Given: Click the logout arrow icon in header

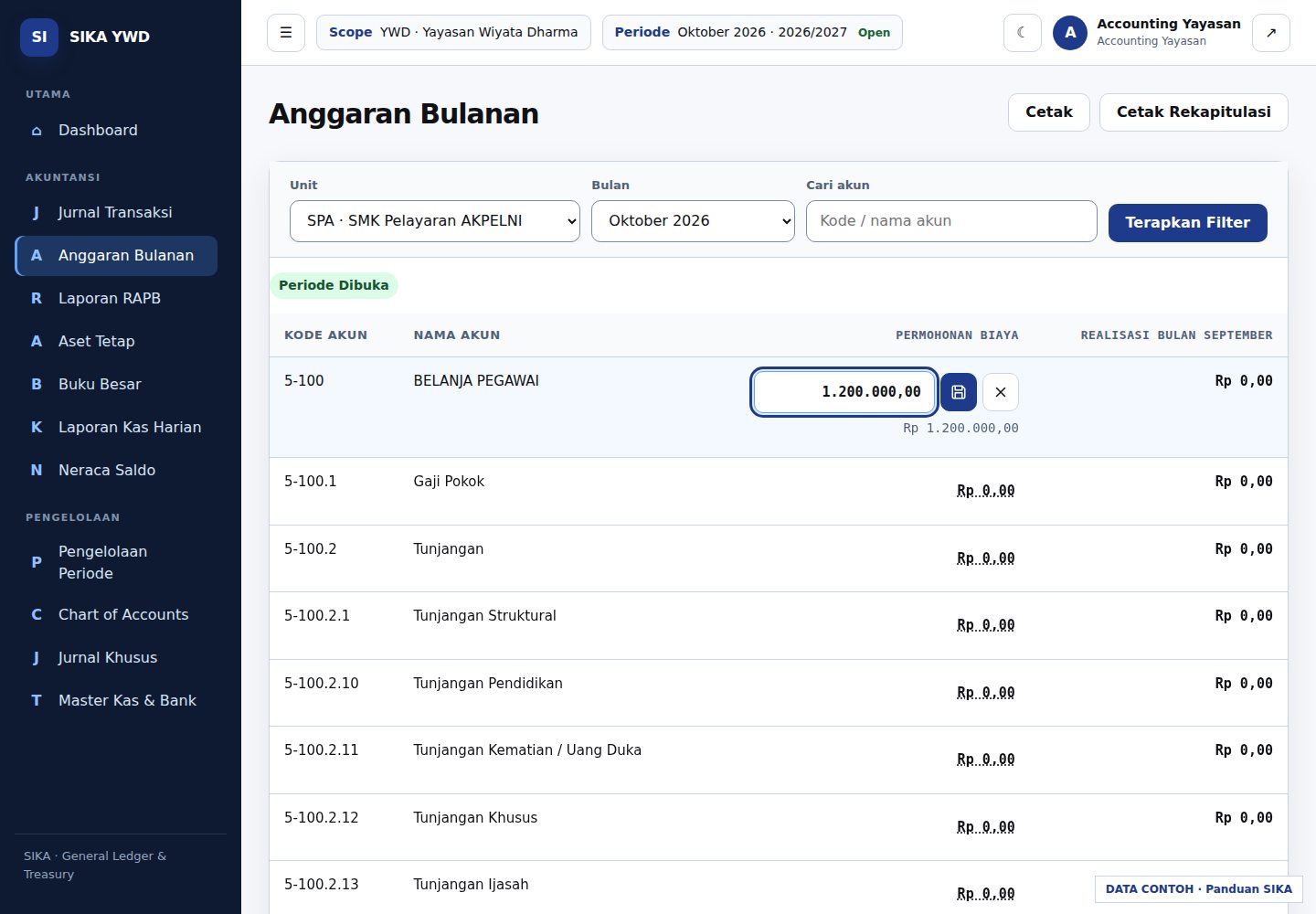Looking at the screenshot, I should coord(1271,33).
